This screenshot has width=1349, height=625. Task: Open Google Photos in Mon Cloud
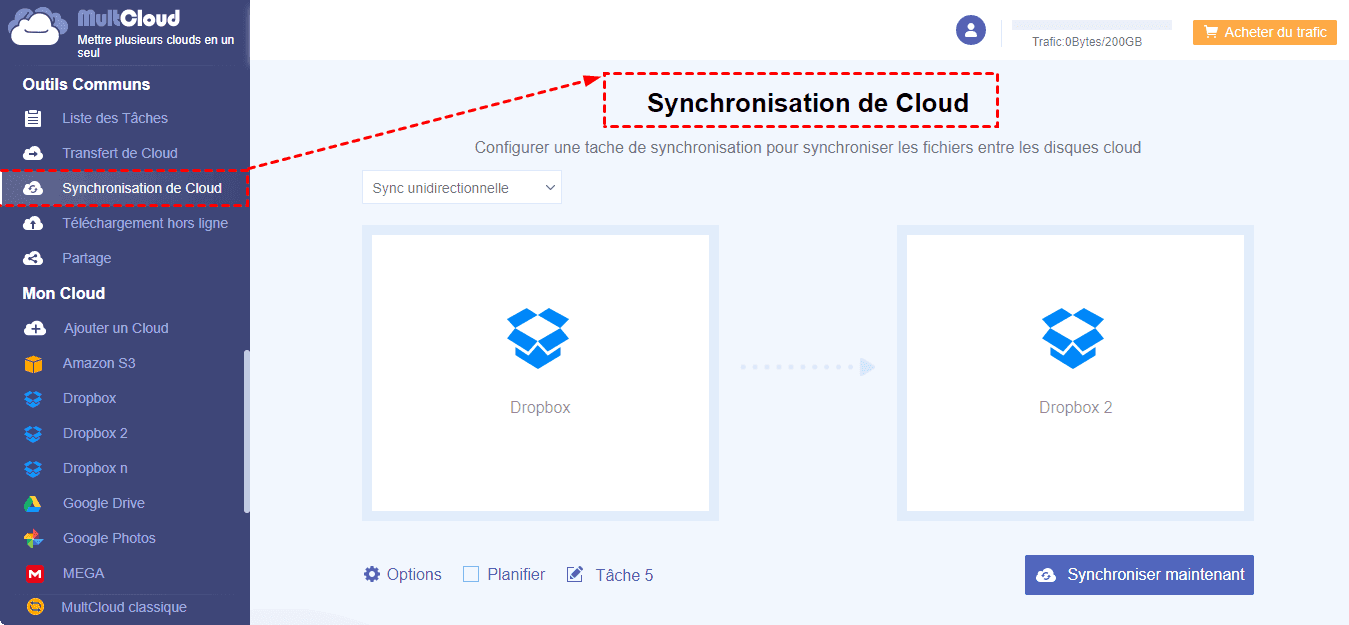pos(109,538)
